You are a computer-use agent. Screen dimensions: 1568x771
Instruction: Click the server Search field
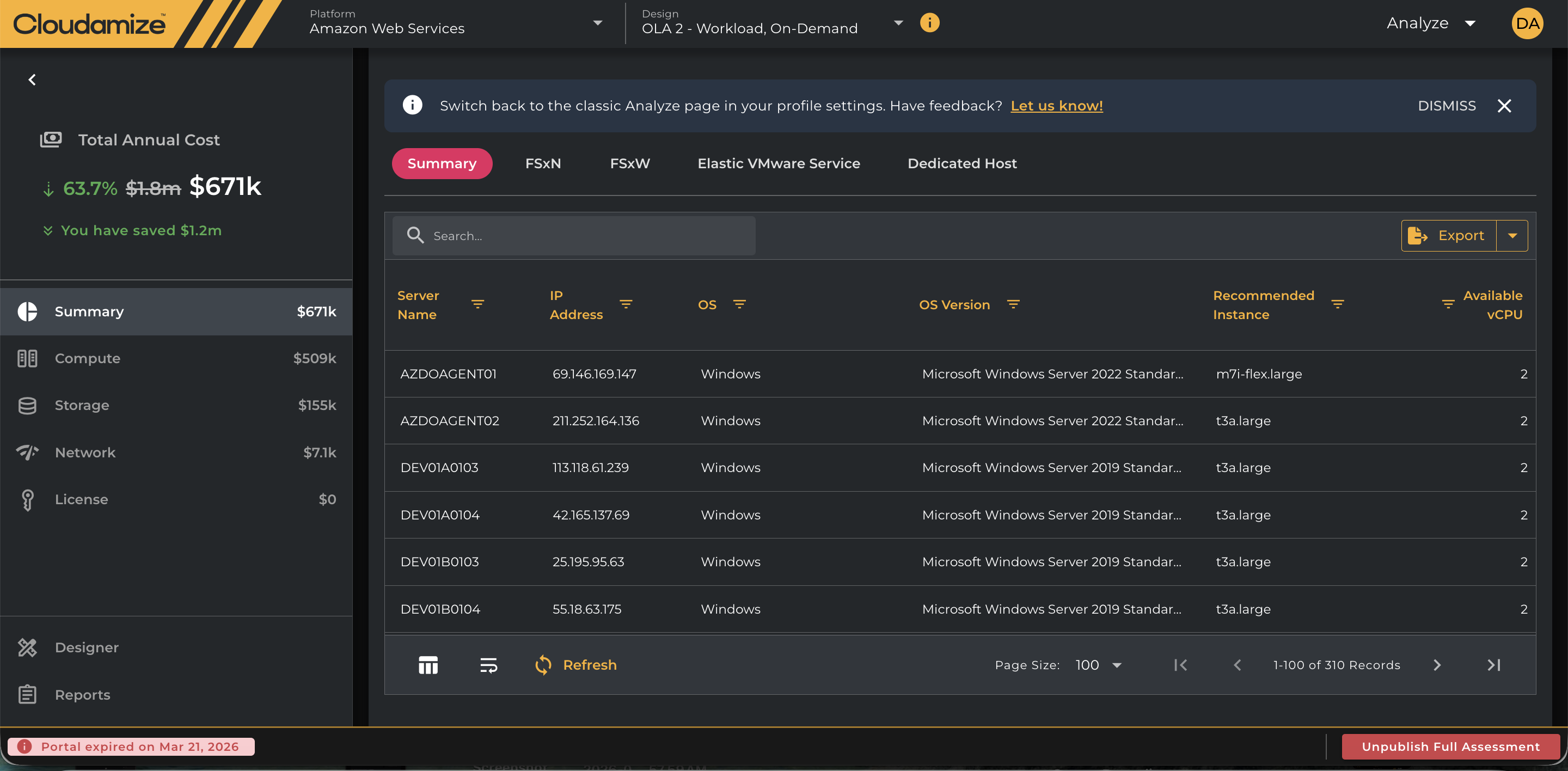[x=574, y=236]
